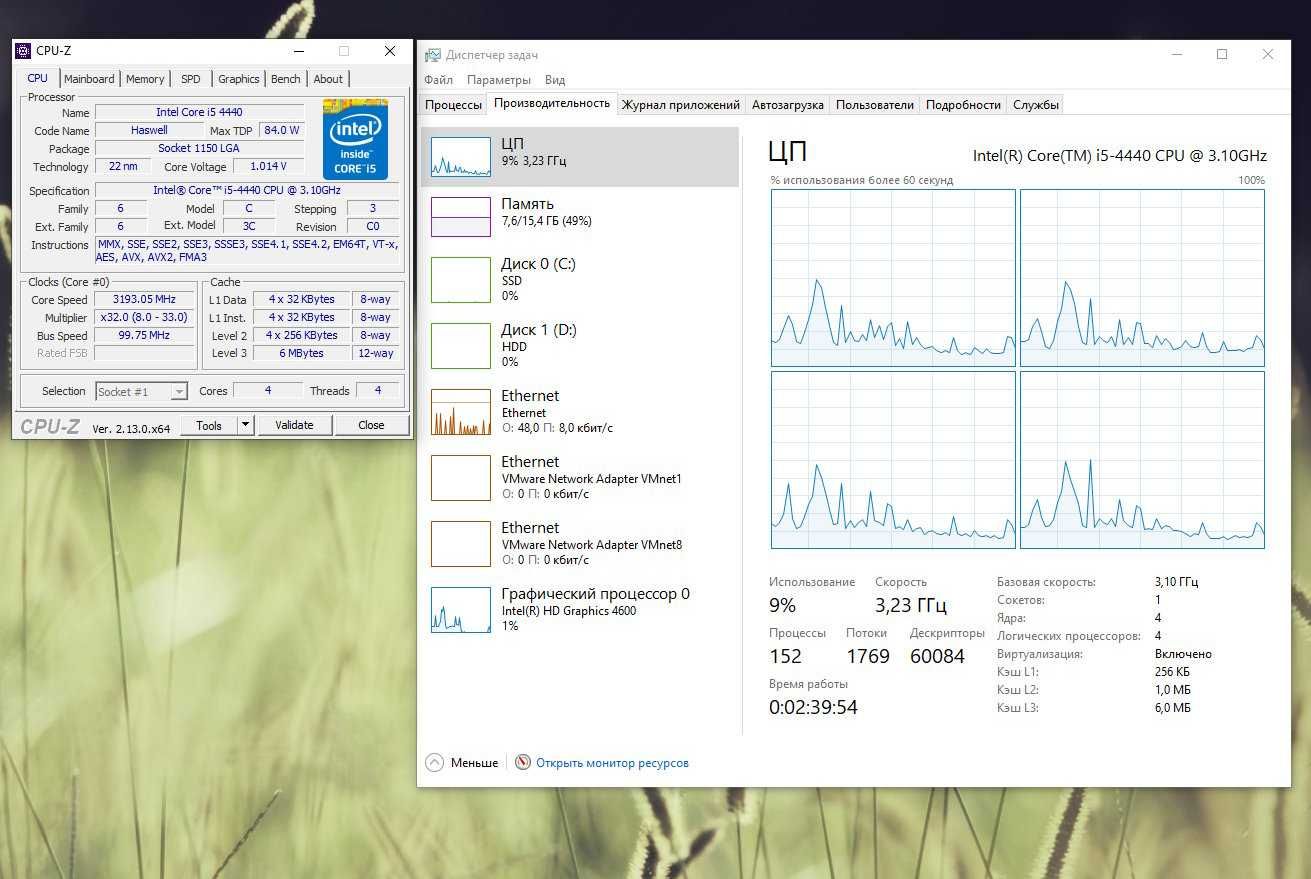Select Графический процессор 0 entry
This screenshot has width=1311, height=879.
pos(580,610)
